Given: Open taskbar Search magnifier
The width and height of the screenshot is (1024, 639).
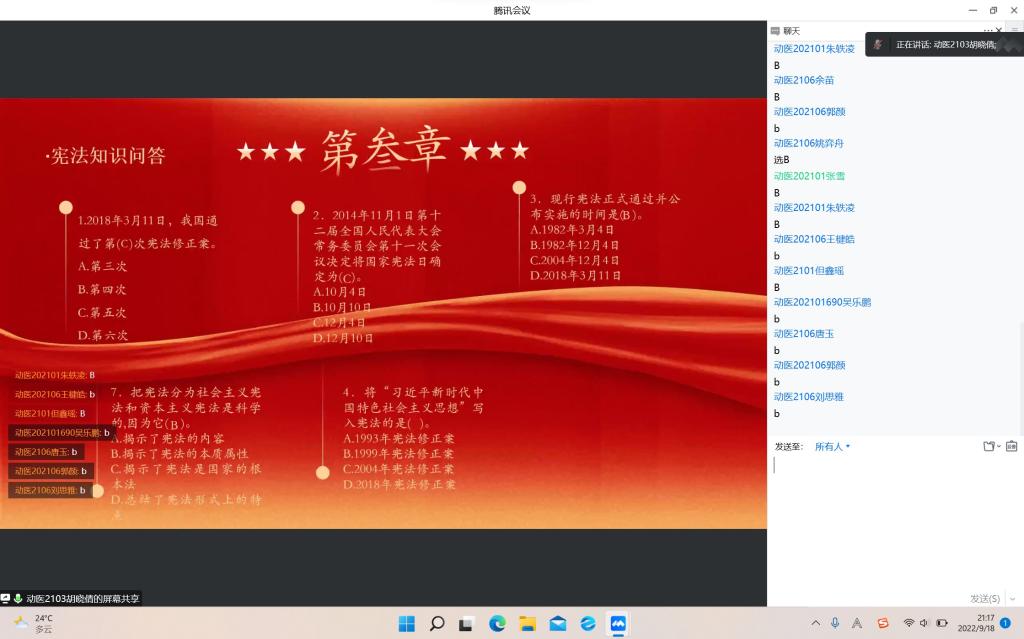Looking at the screenshot, I should click(437, 624).
